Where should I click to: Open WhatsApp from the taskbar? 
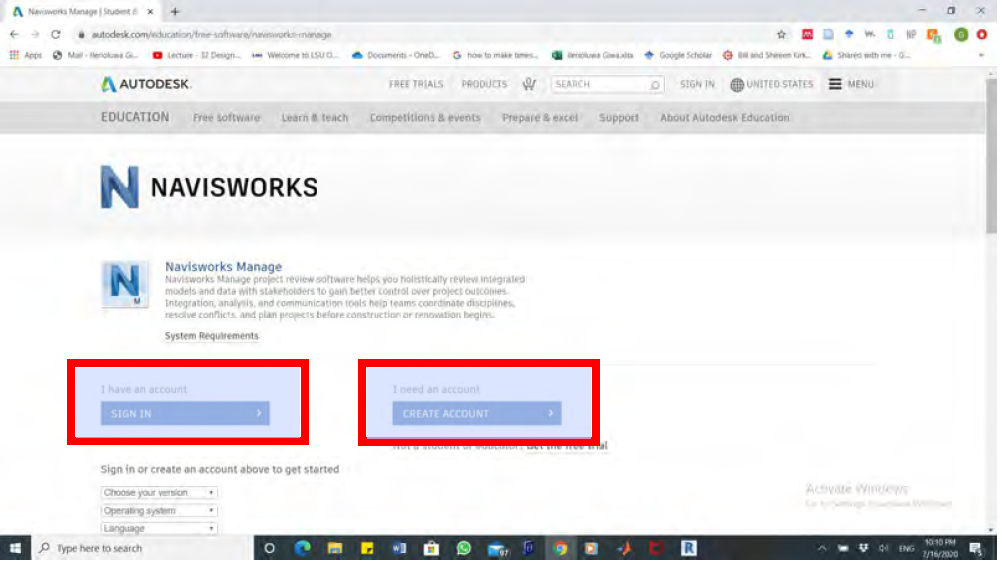463,548
